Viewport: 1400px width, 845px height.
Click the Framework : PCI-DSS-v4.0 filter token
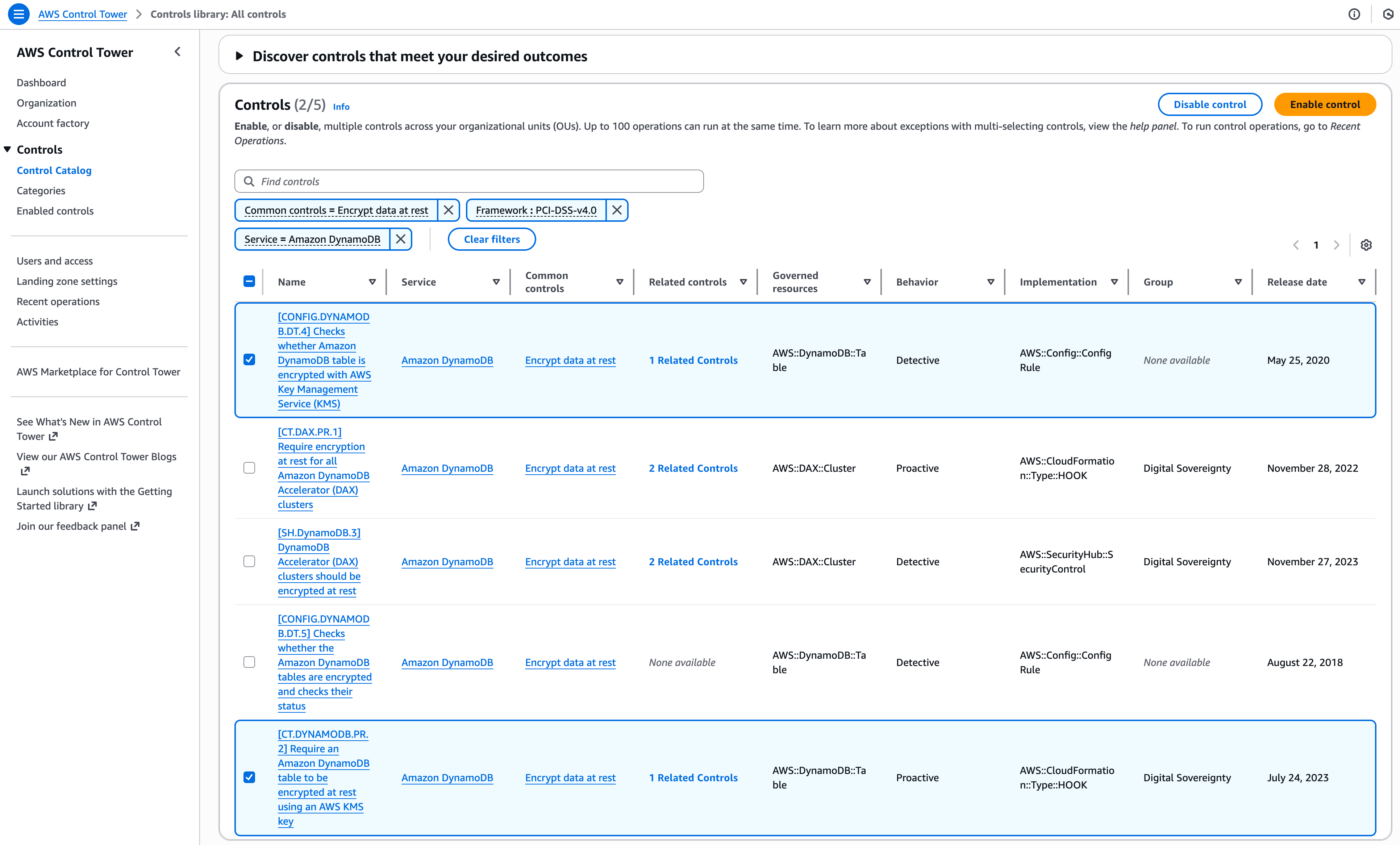[x=536, y=210]
